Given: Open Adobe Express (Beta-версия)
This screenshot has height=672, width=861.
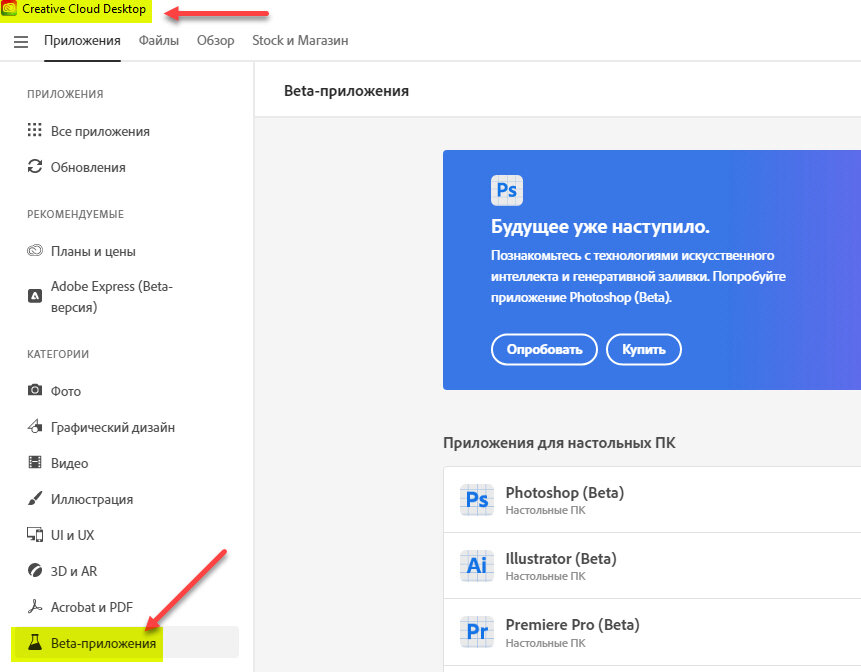Looking at the screenshot, I should [x=112, y=296].
